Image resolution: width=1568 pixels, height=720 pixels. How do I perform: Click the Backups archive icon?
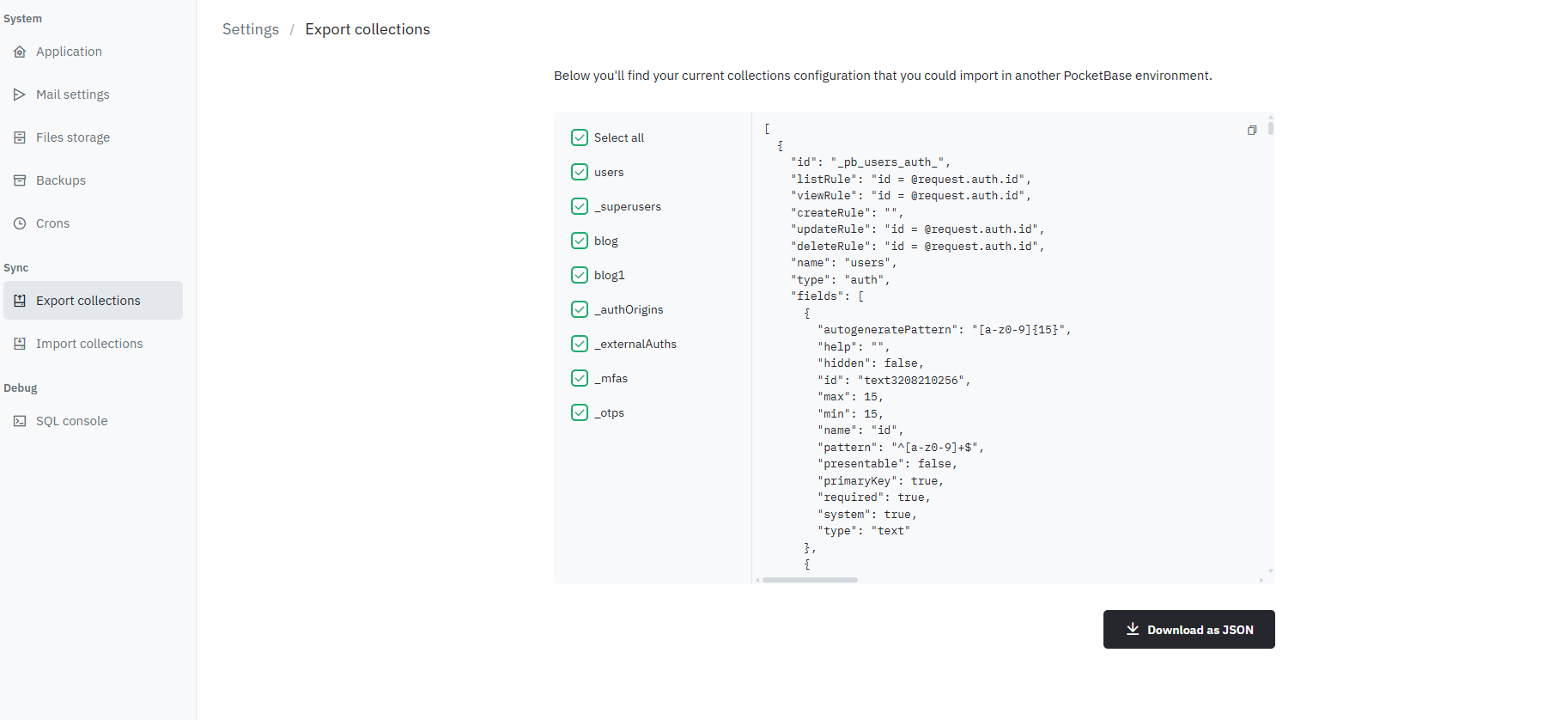(x=20, y=180)
